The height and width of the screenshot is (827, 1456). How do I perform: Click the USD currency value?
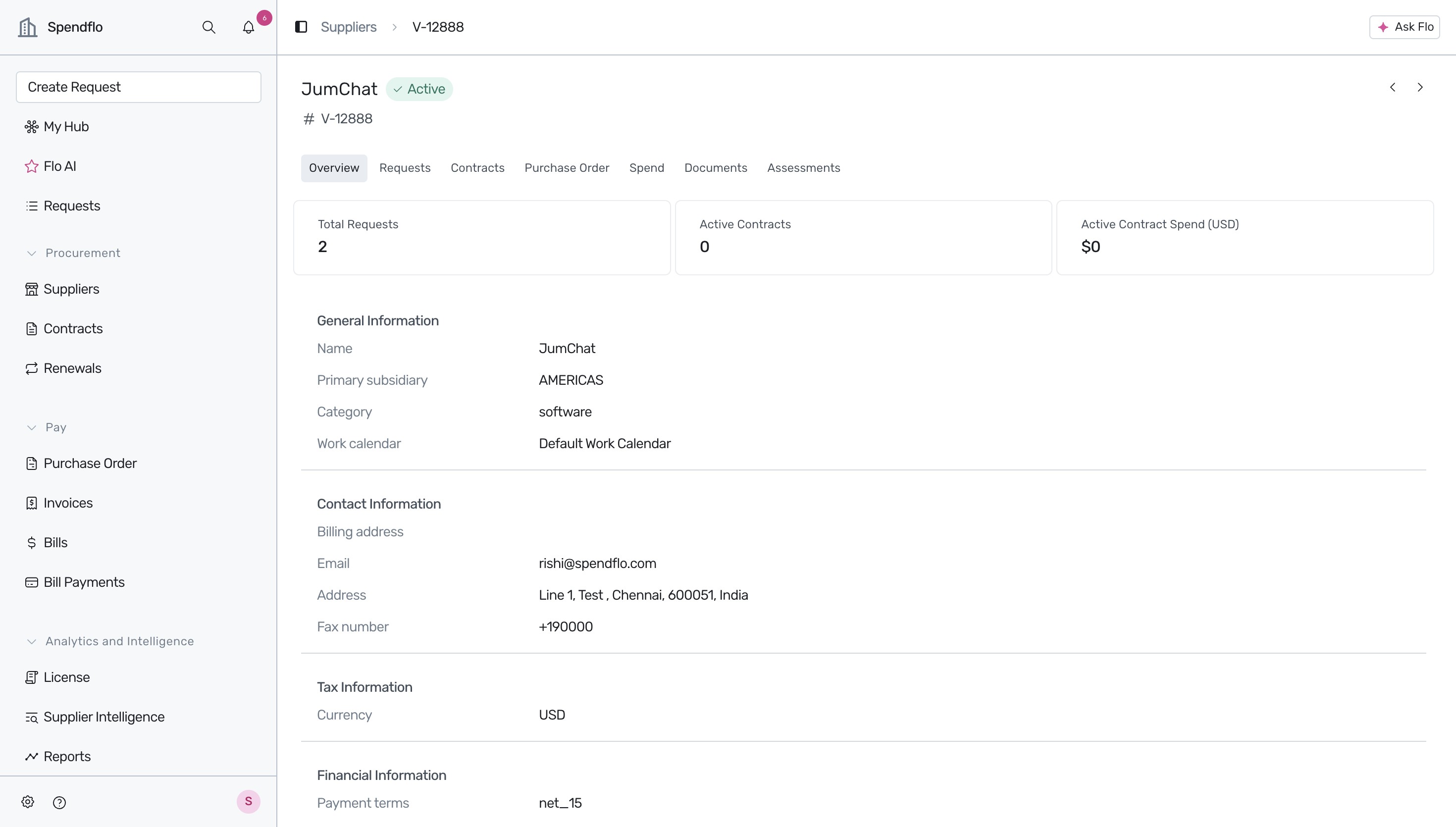click(x=551, y=715)
